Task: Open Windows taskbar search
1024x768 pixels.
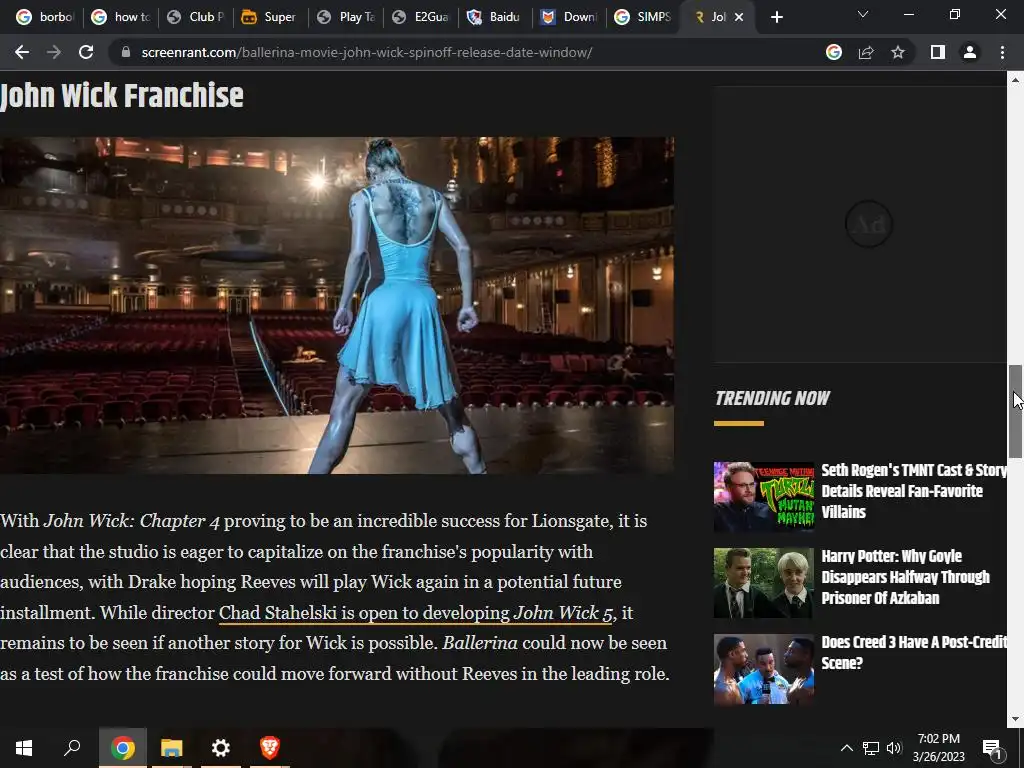Action: (72, 748)
